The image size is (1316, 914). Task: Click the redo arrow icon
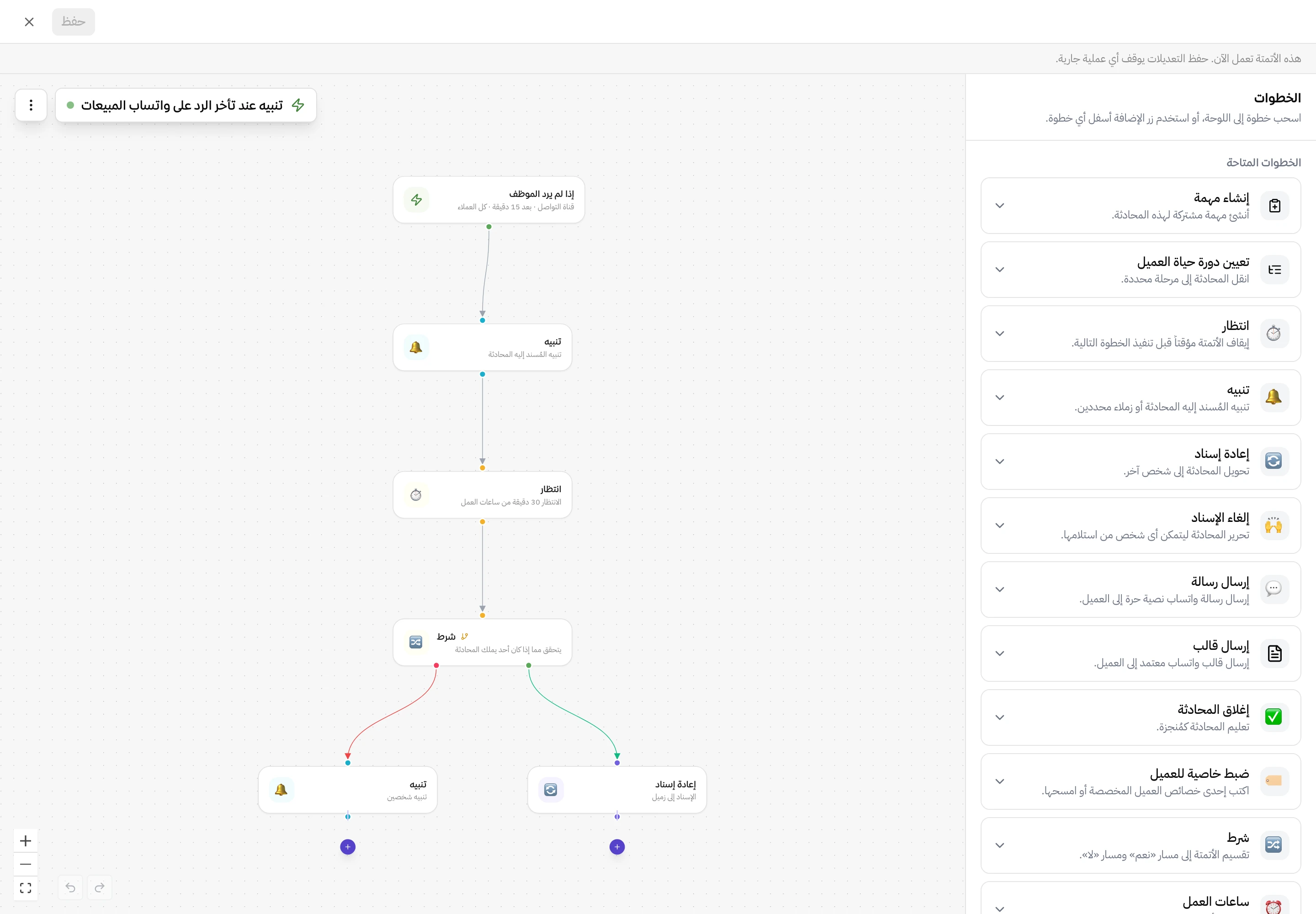tap(100, 887)
